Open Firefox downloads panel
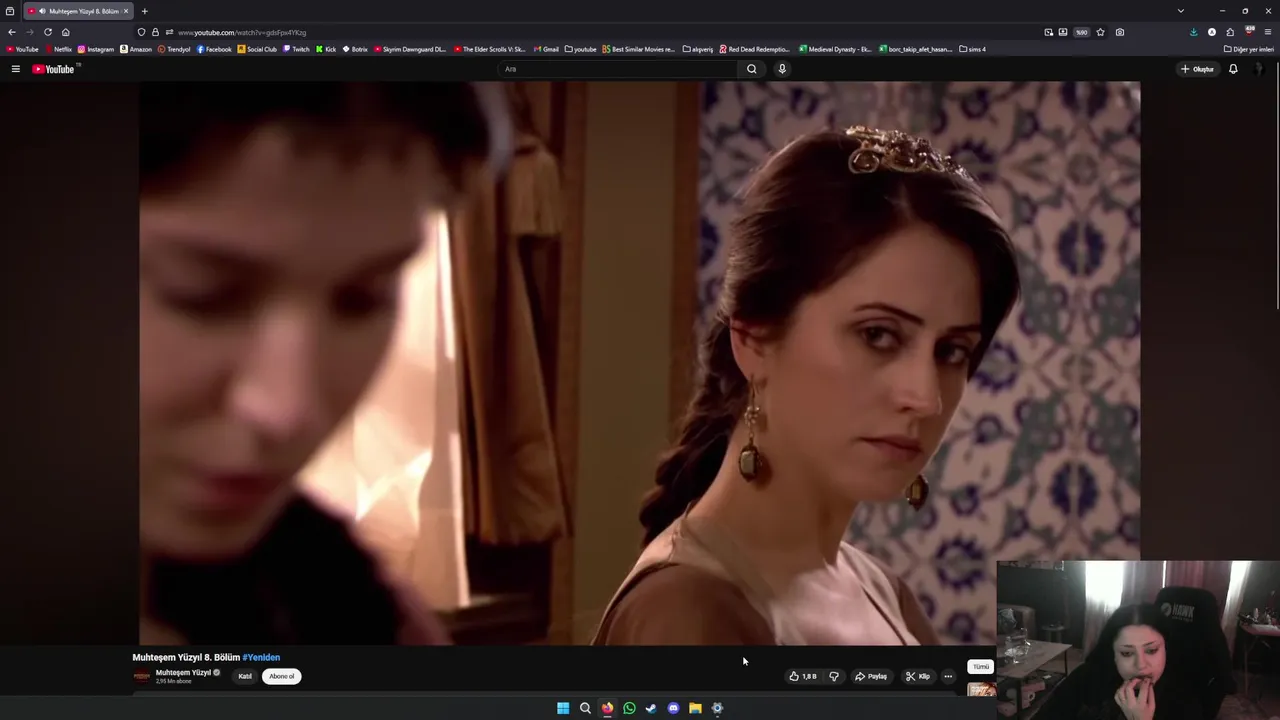The width and height of the screenshot is (1280, 720). [x=1193, y=32]
